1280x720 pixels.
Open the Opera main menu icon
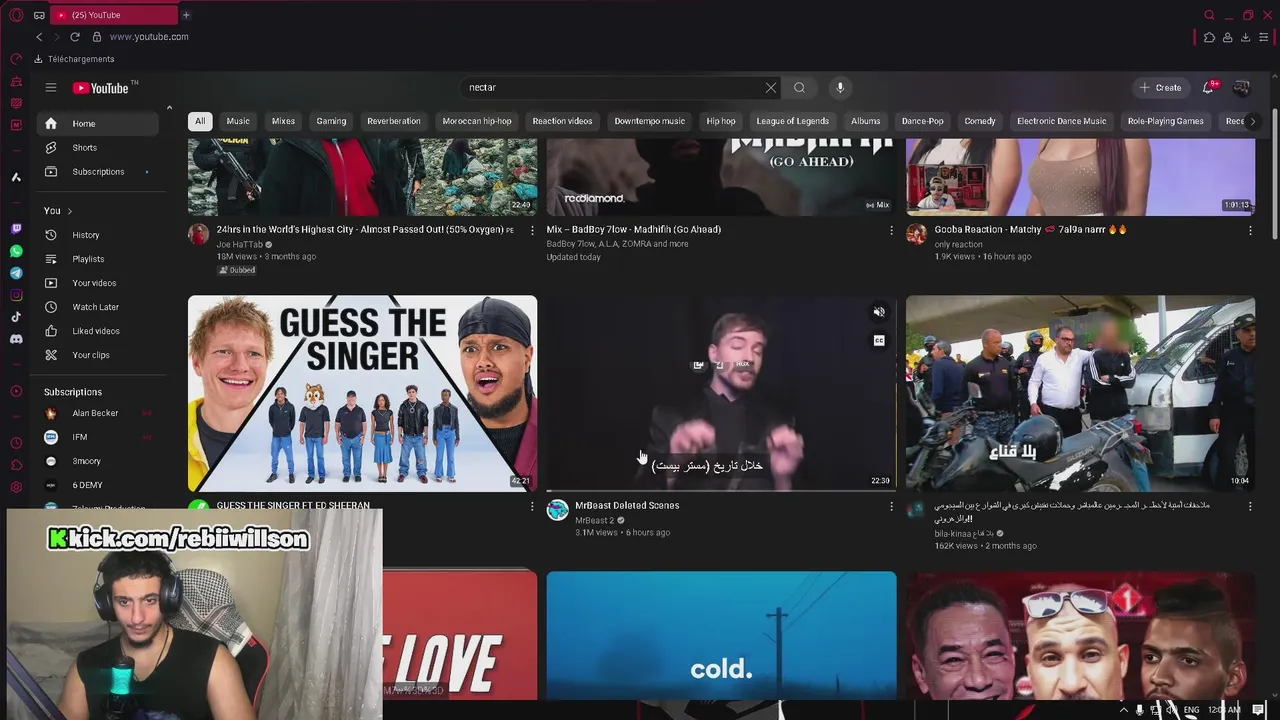click(x=16, y=15)
